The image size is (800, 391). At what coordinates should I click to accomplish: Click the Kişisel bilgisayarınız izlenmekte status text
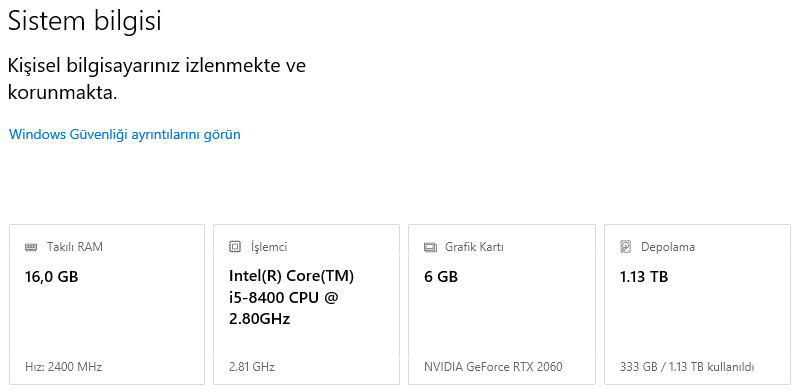coord(157,79)
